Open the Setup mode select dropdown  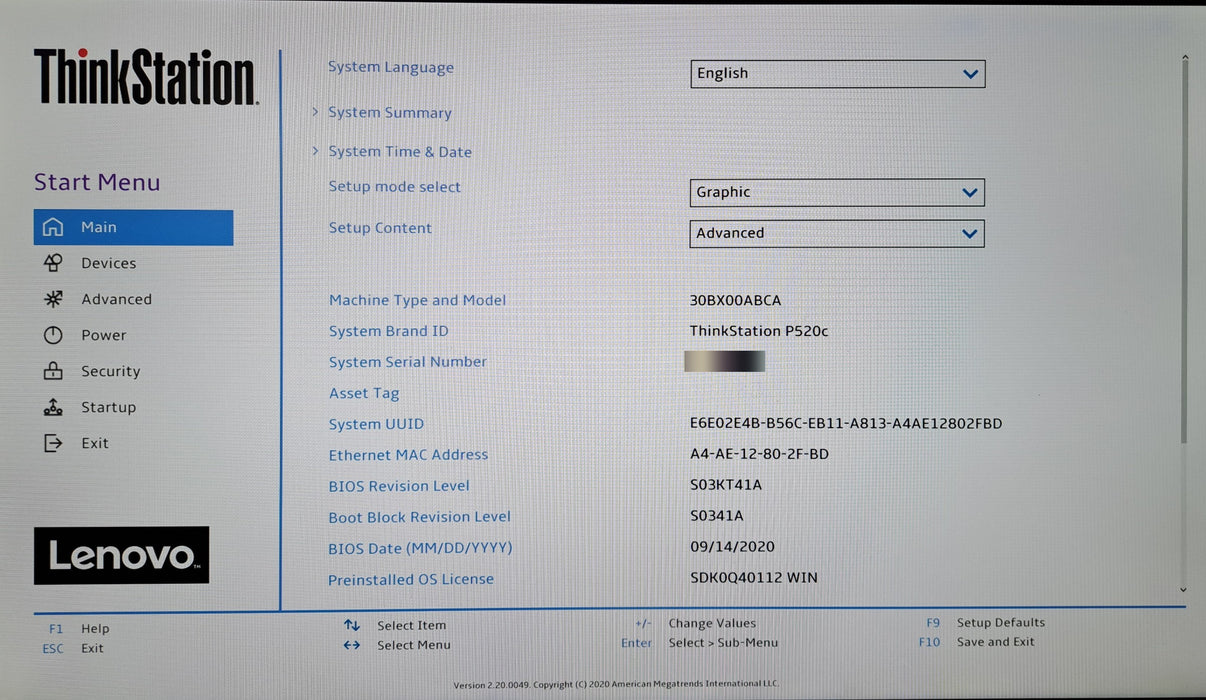838,192
